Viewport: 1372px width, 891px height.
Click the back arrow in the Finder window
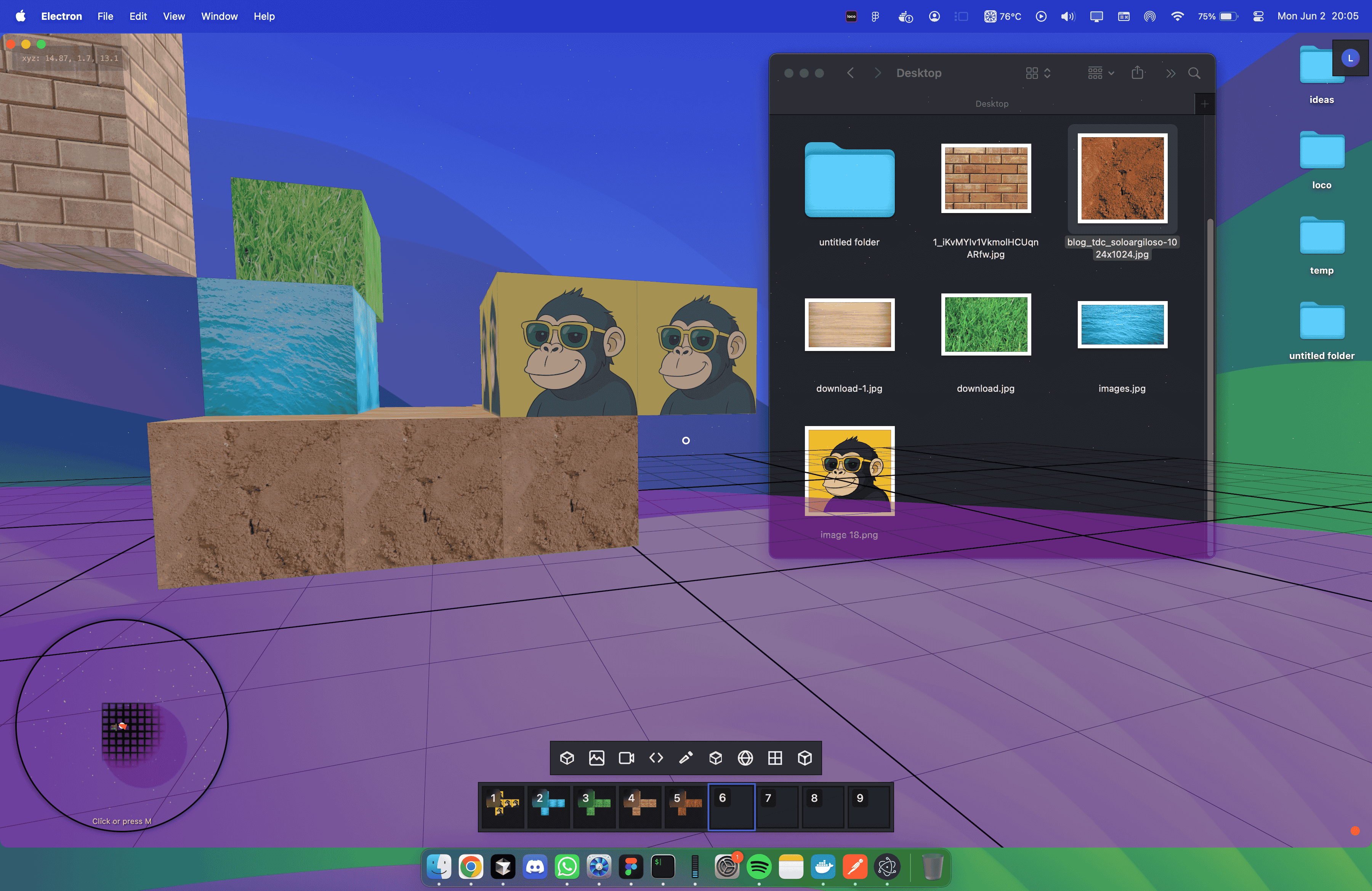tap(850, 73)
